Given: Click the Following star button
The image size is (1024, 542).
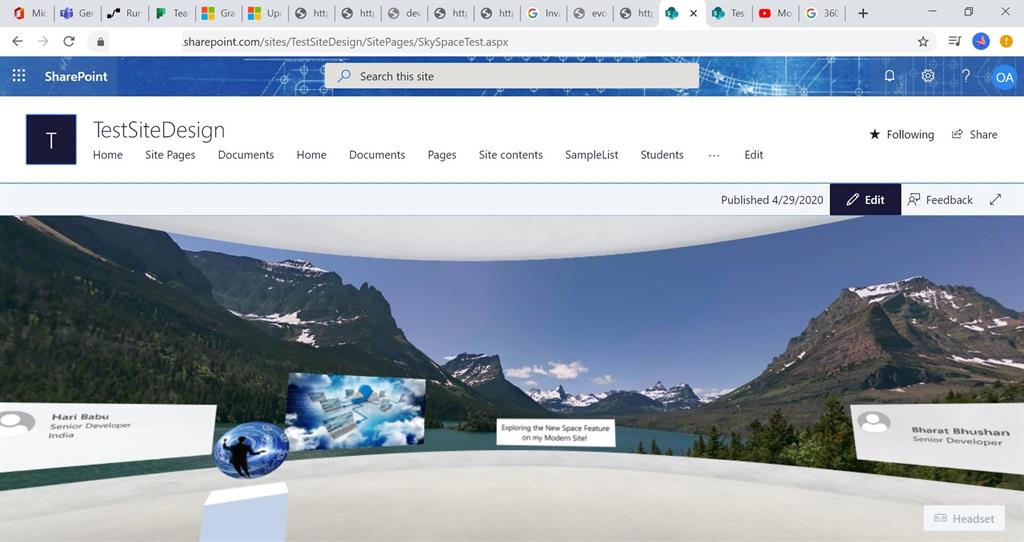Looking at the screenshot, I should click(902, 135).
